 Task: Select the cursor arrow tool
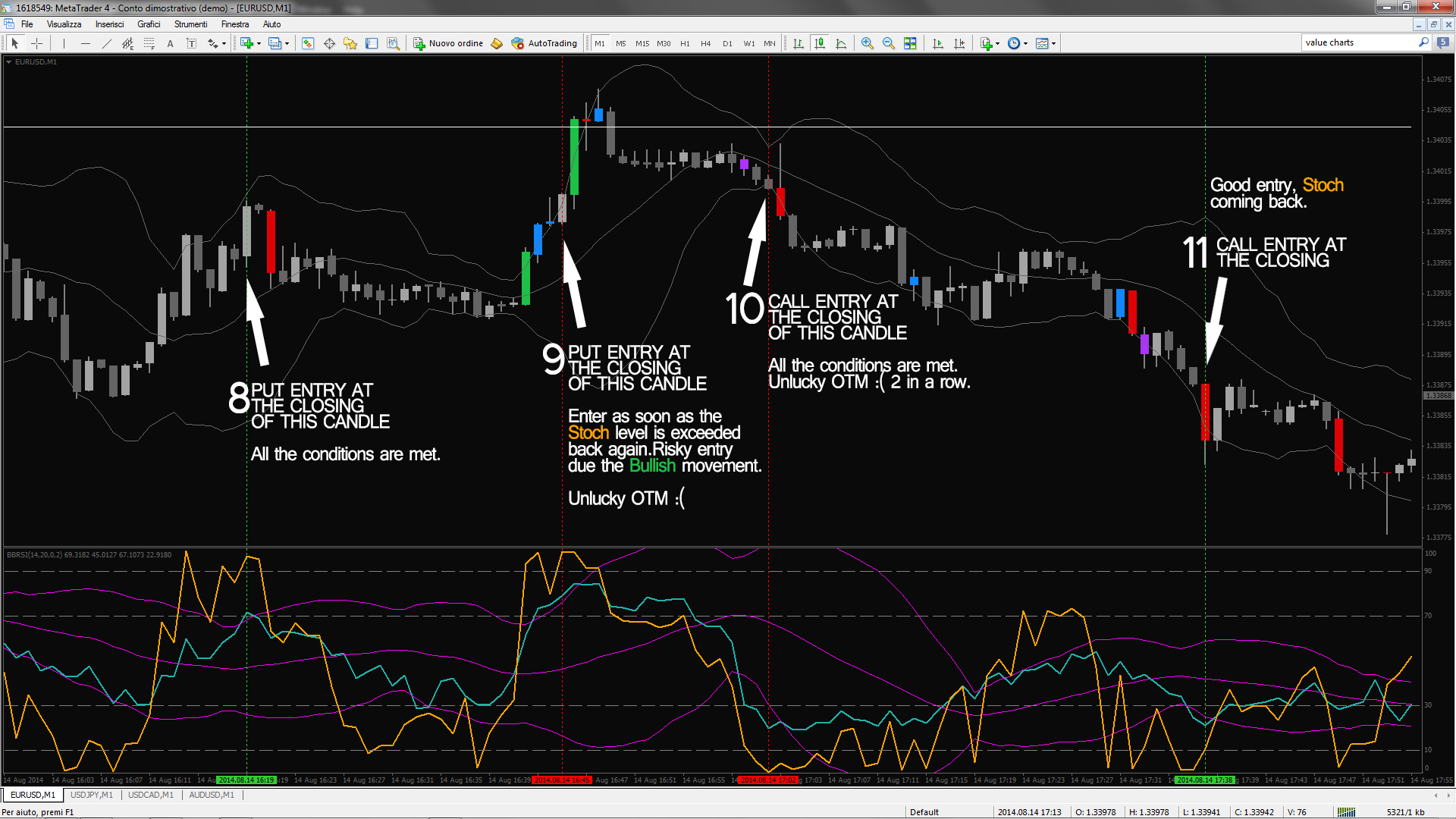[14, 43]
